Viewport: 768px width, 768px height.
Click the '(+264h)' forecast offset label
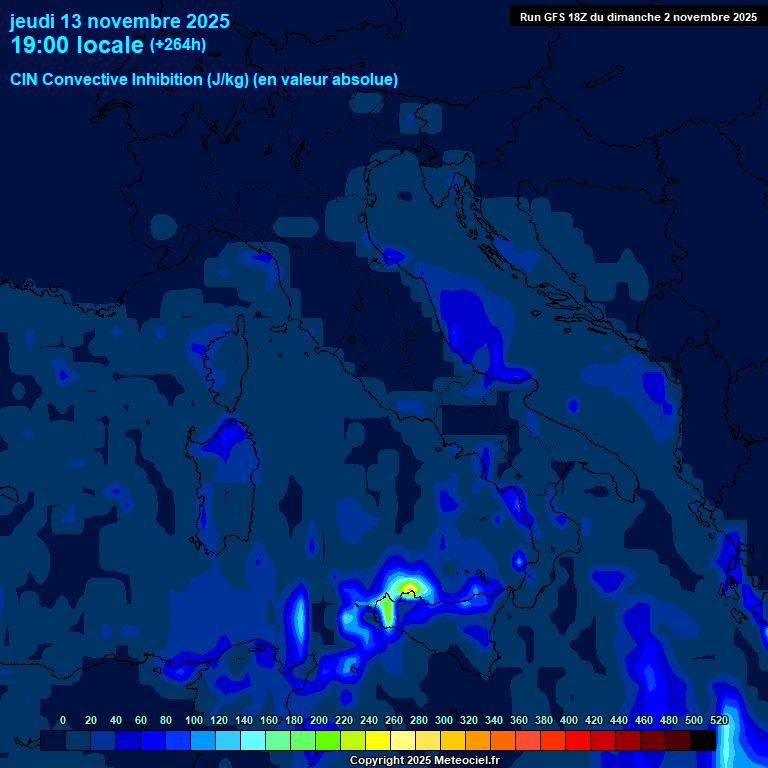[x=178, y=45]
